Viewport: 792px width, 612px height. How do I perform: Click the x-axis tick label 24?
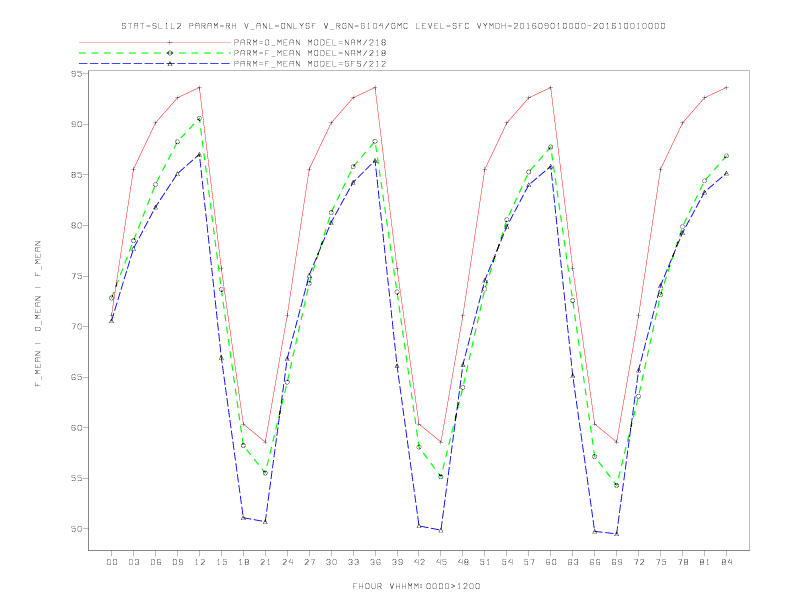click(287, 562)
